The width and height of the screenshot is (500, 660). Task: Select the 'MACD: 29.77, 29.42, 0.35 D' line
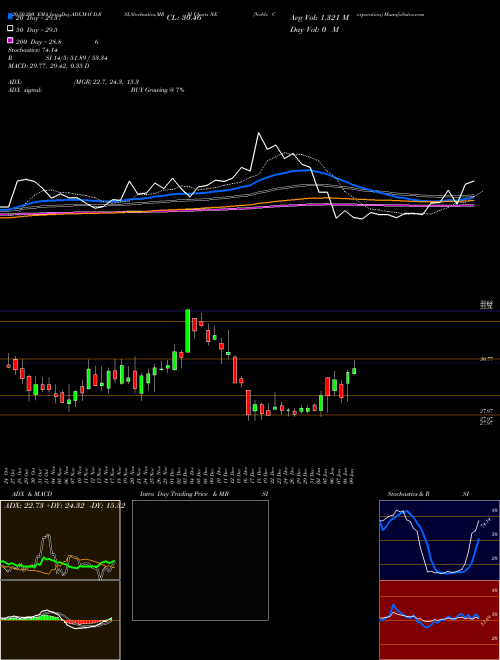[x=49, y=66]
